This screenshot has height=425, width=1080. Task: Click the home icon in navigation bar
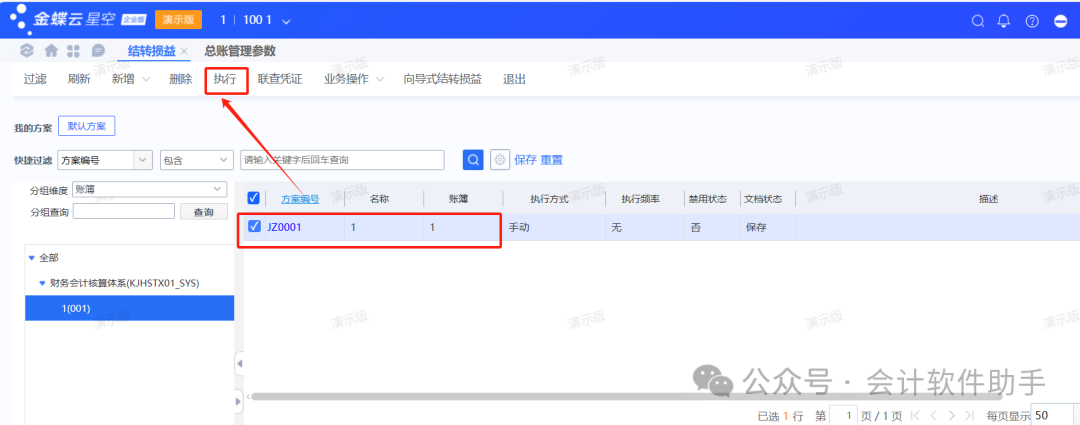[51, 51]
